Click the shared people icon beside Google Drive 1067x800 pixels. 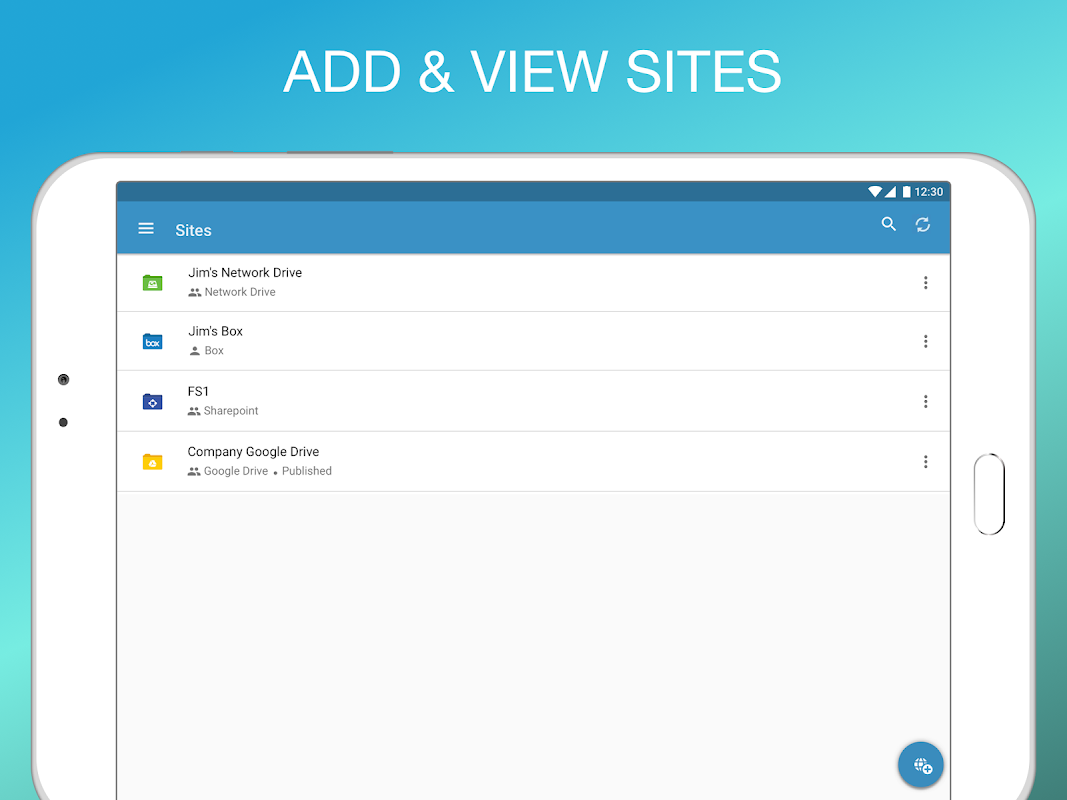coord(194,471)
